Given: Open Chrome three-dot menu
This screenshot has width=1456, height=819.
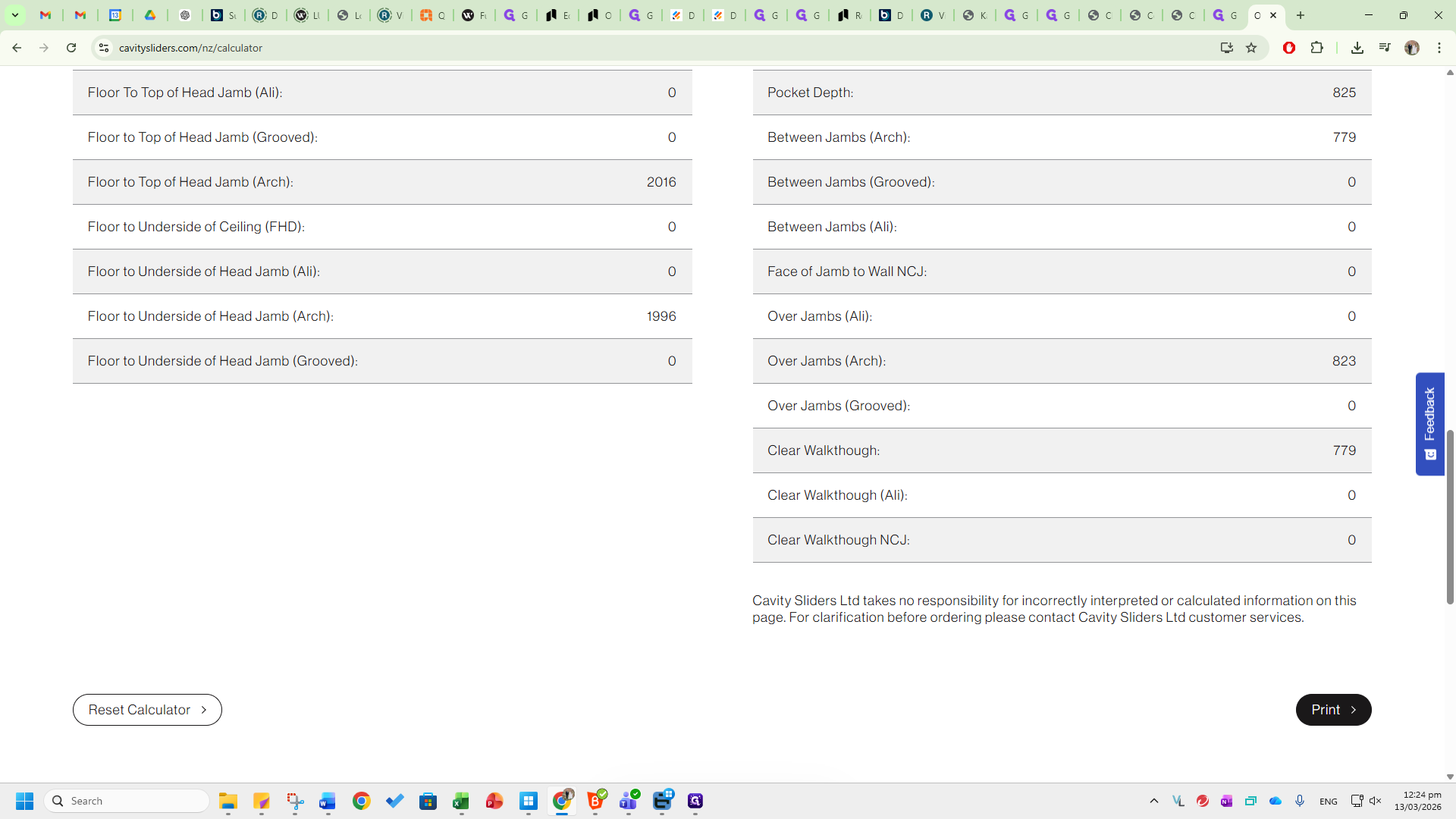Looking at the screenshot, I should (1439, 48).
